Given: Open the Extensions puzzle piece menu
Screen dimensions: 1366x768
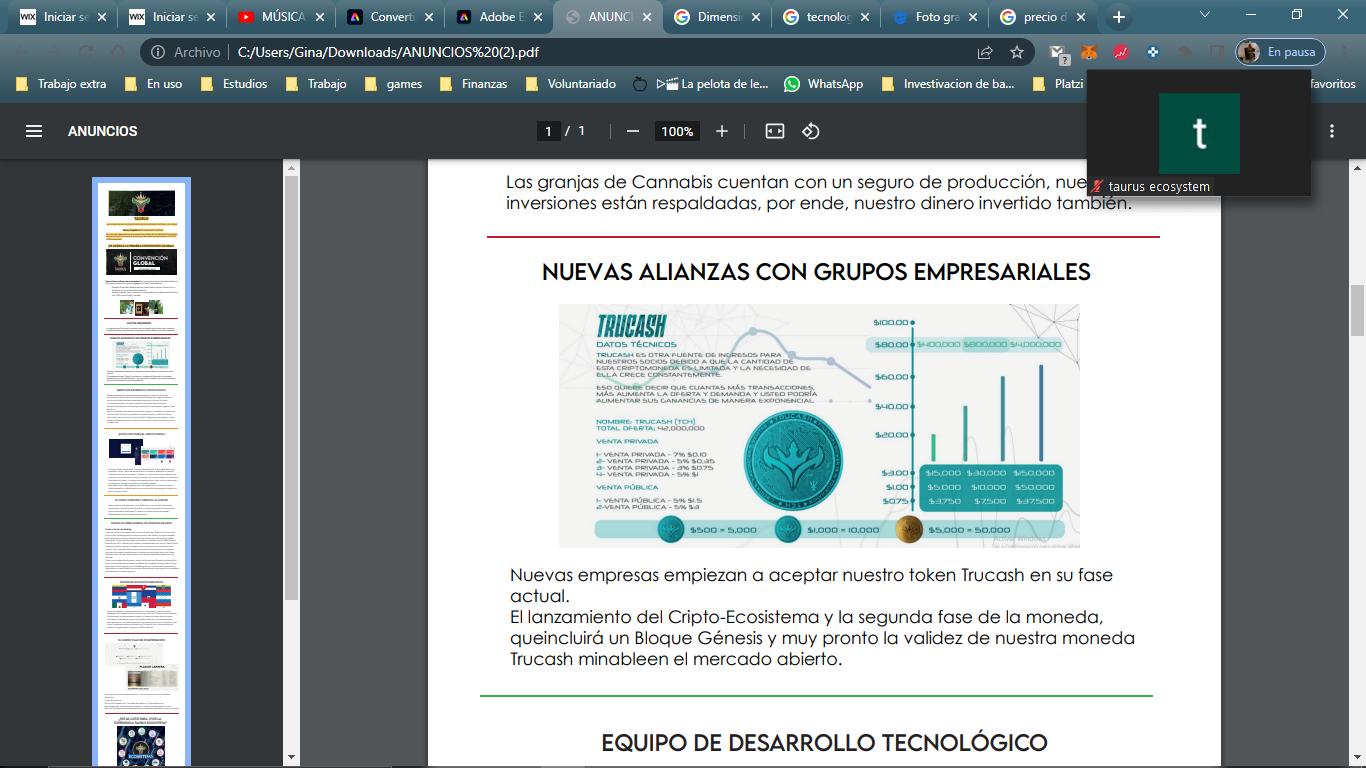Looking at the screenshot, I should pyautogui.click(x=1185, y=52).
